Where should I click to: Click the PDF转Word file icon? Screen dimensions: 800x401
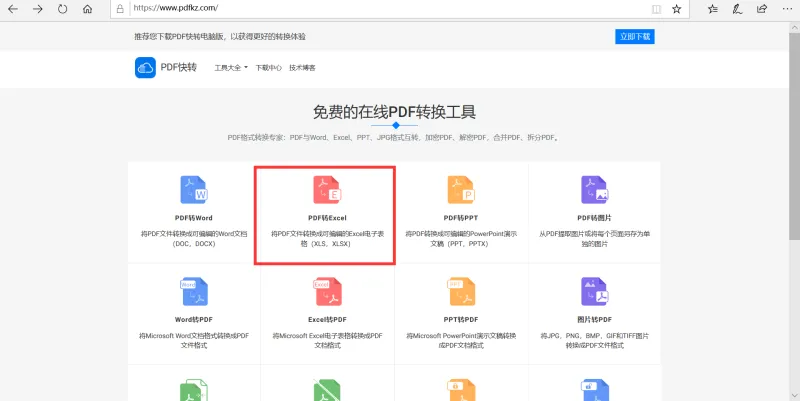[x=194, y=190]
